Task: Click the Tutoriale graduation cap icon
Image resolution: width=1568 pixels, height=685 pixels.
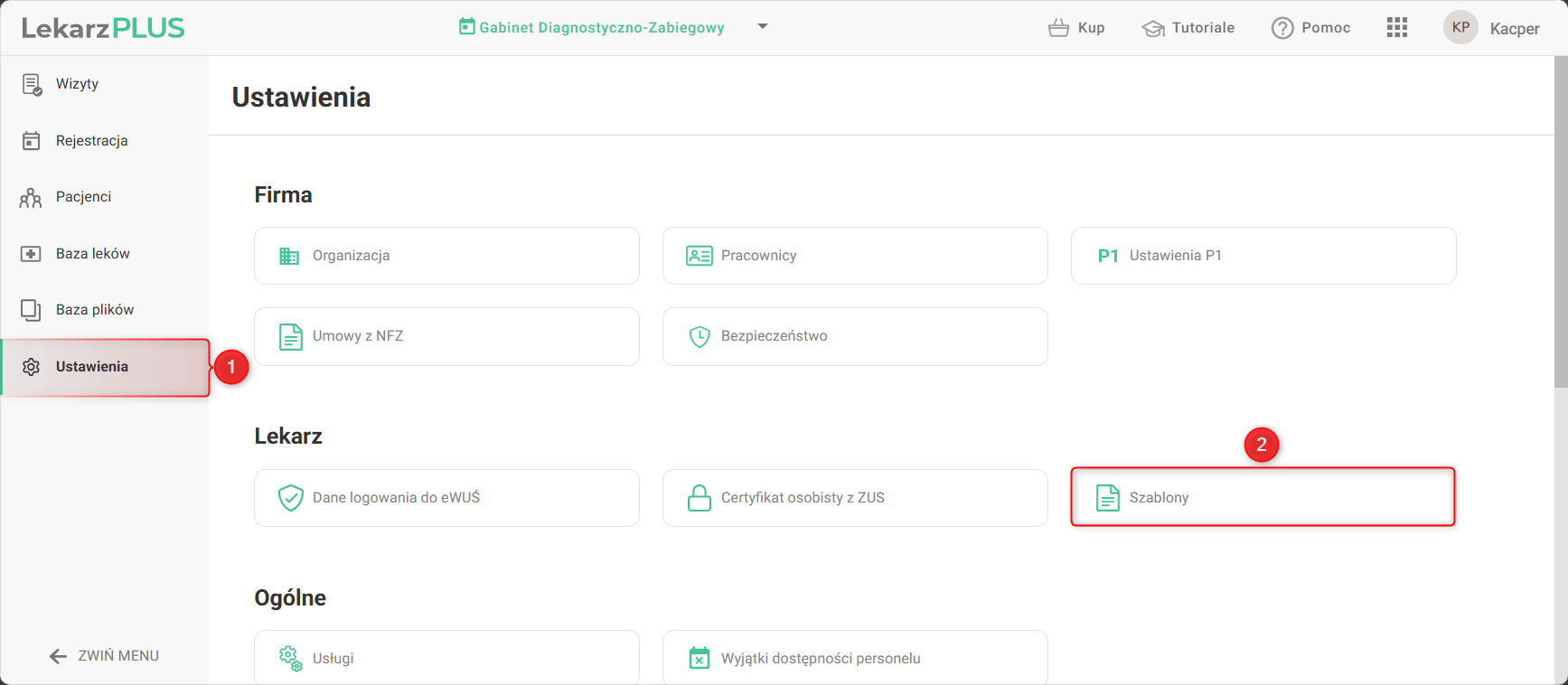Action: 1153,28
